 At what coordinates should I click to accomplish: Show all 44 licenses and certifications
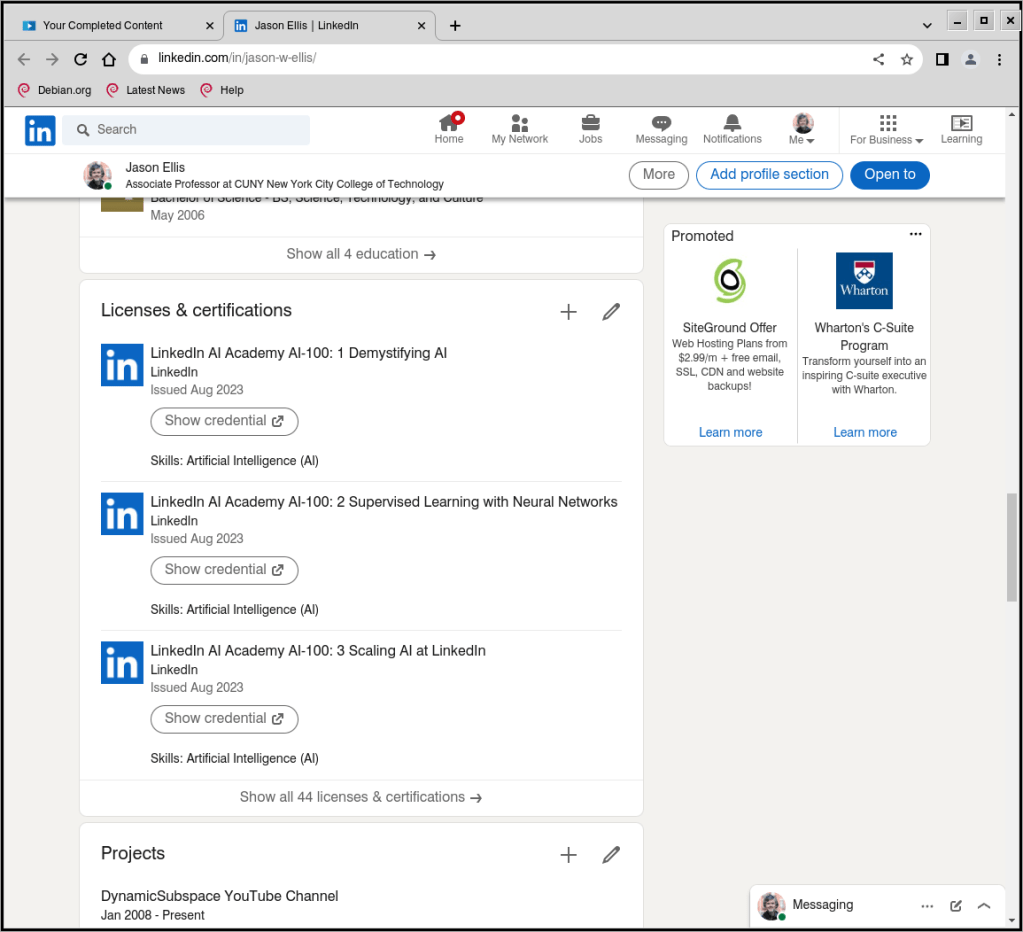pyautogui.click(x=360, y=797)
